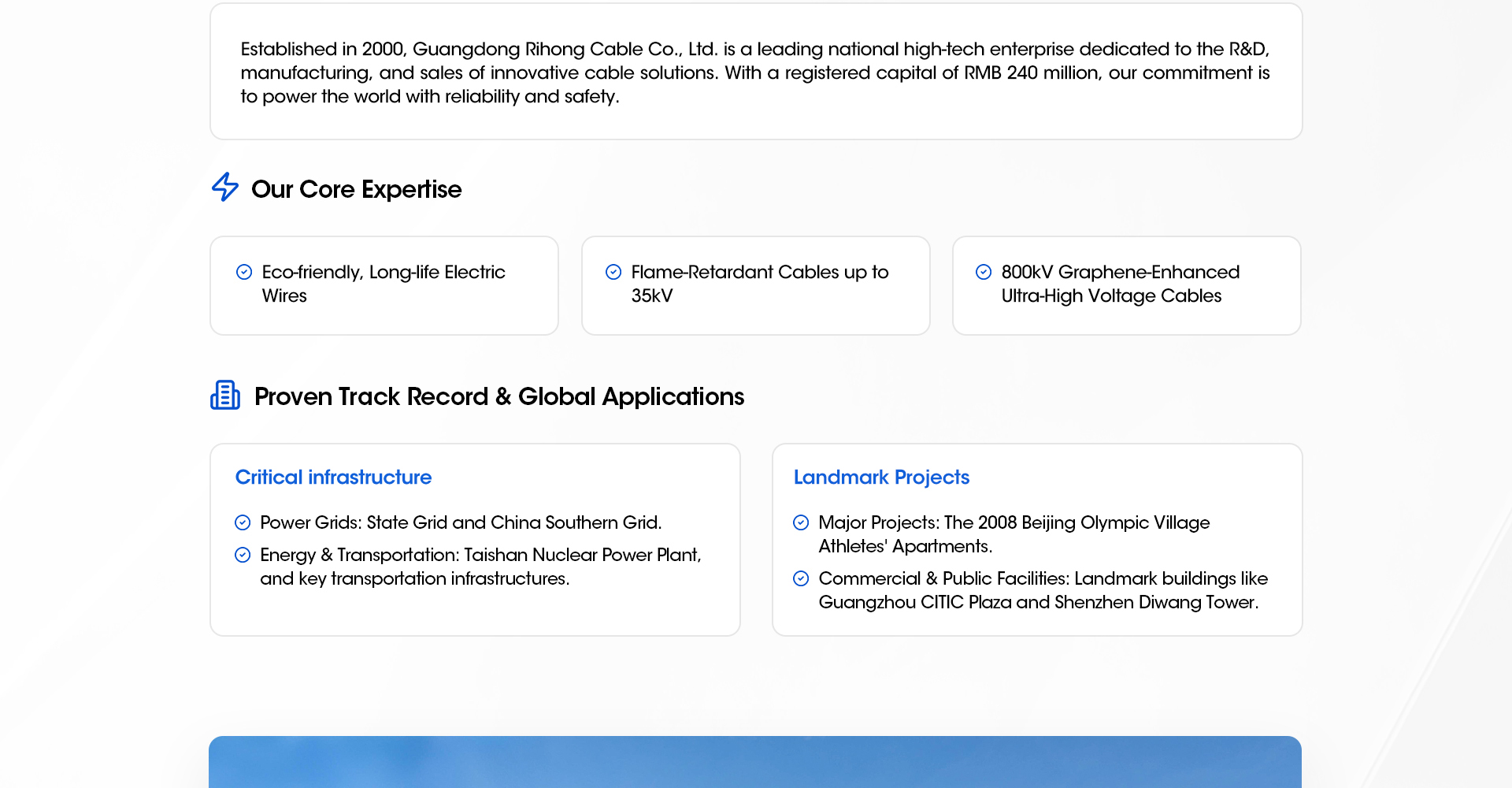Click the check icon next to Eco-friendly wires
Viewport: 1512px width, 788px height.
point(244,272)
